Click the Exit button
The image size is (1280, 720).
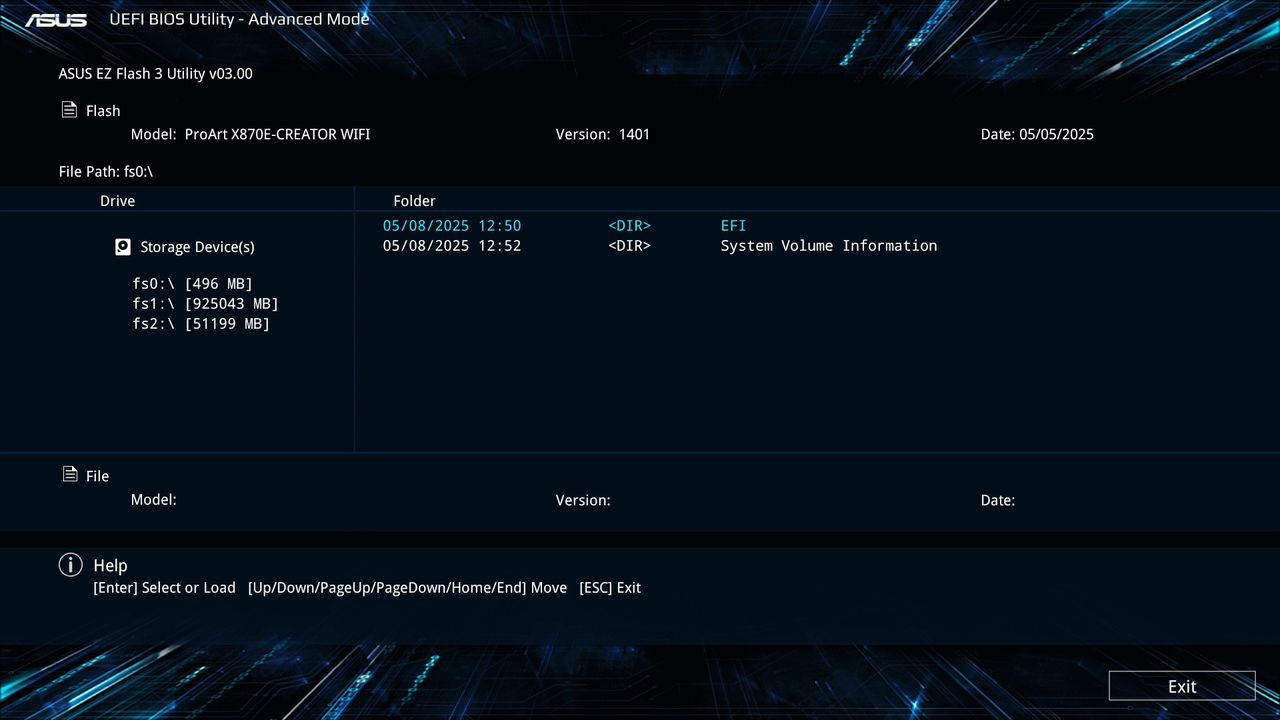(1182, 686)
